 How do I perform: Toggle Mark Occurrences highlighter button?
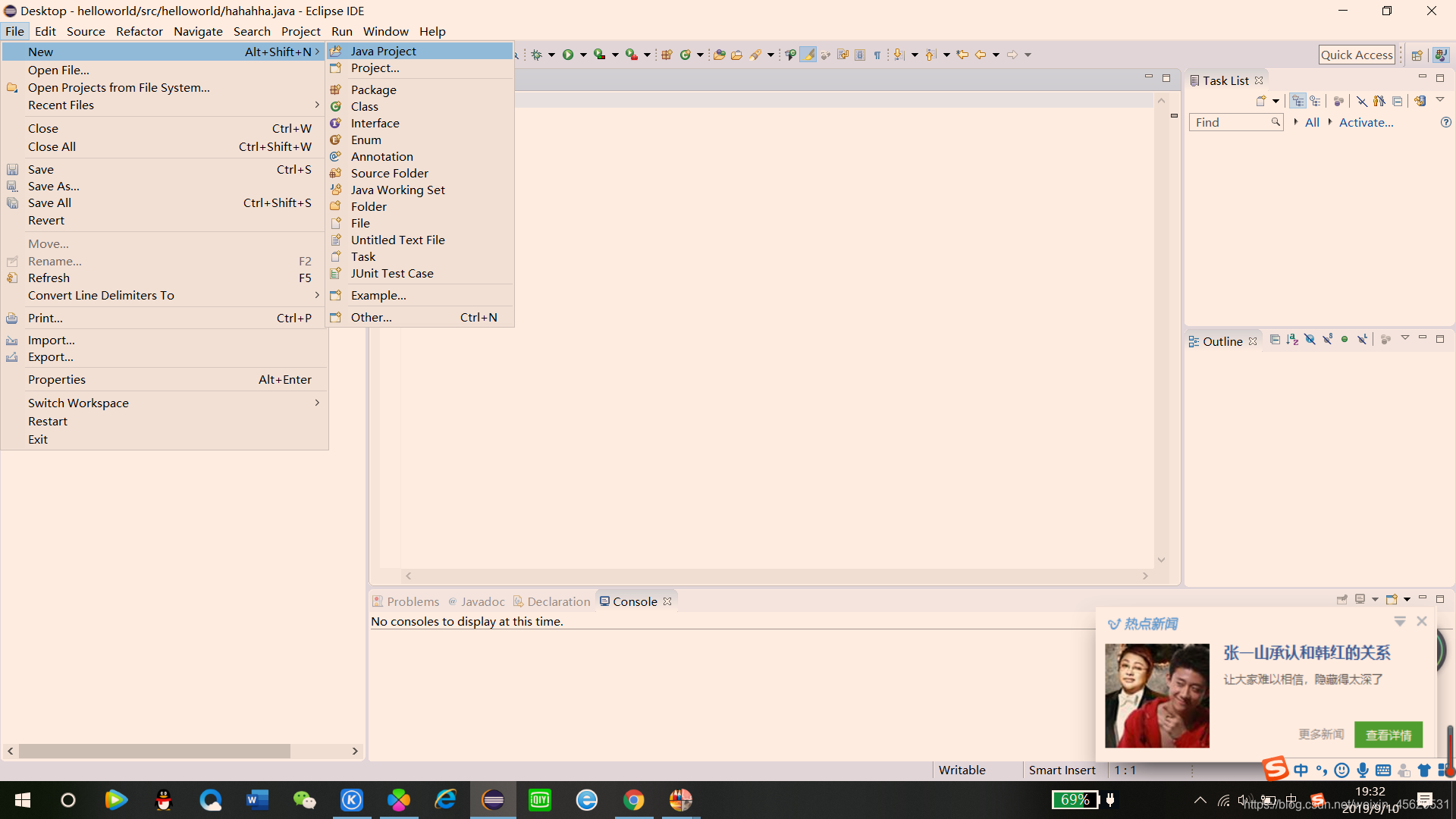tap(808, 55)
